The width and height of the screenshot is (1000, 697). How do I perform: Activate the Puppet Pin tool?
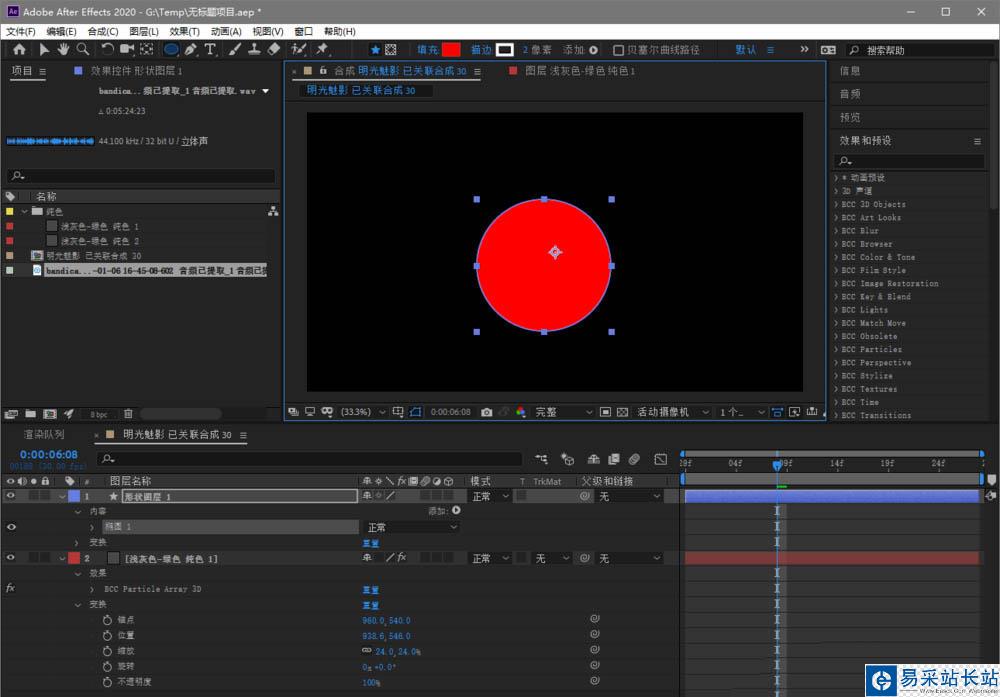click(323, 49)
